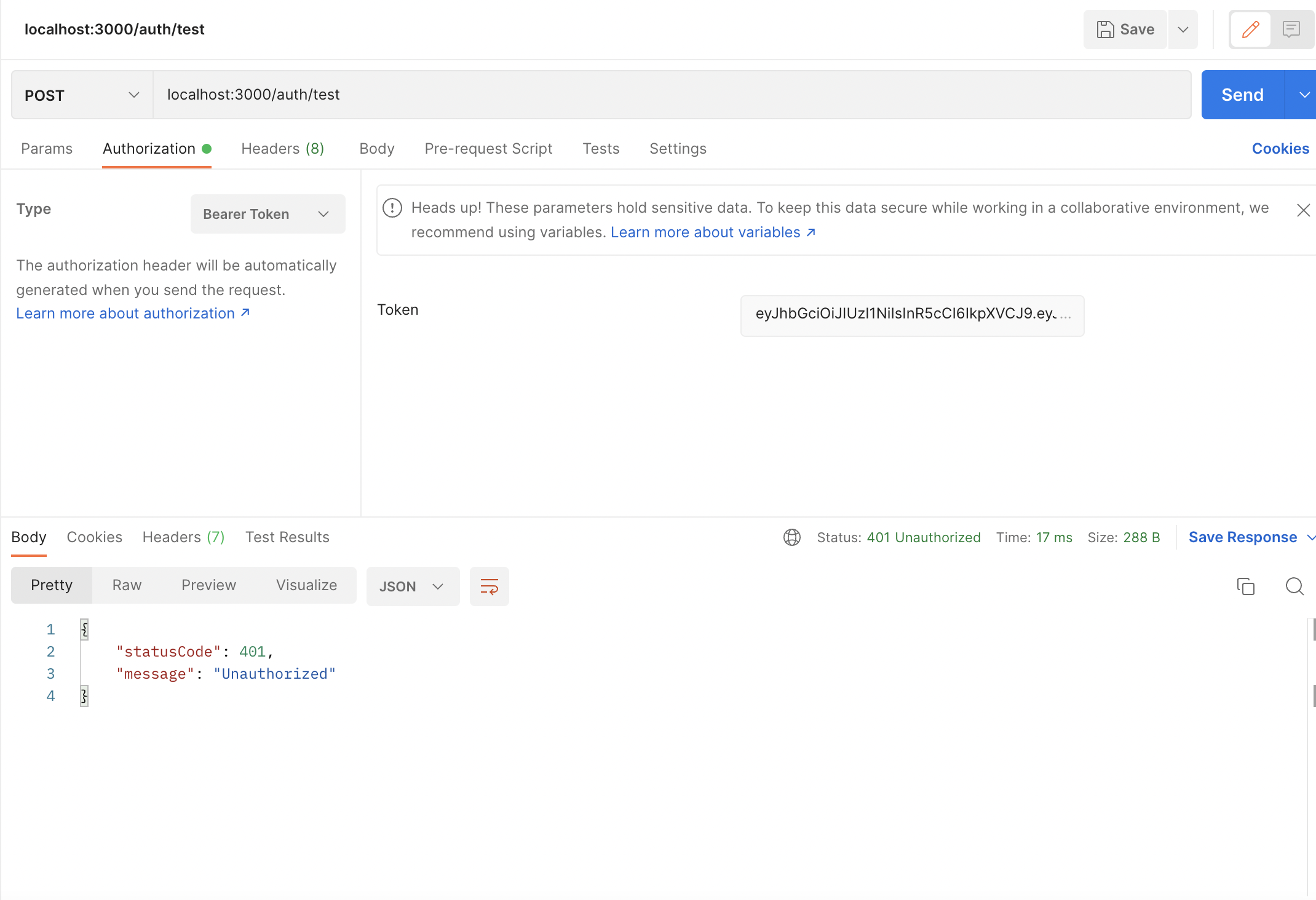Switch response view to Preview
This screenshot has width=1316, height=900.
208,585
